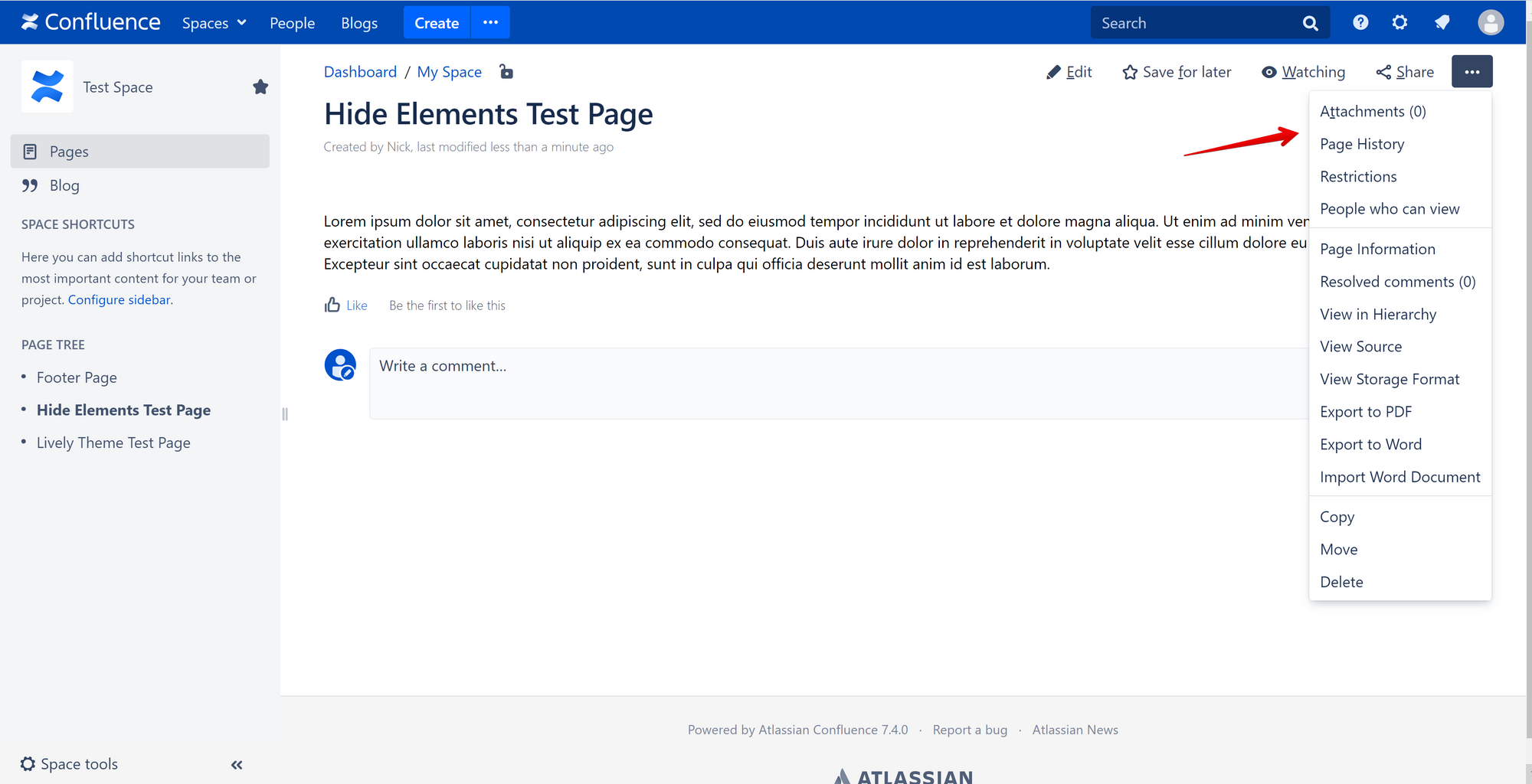Select Copy from page menu
The image size is (1532, 784).
1399,517
